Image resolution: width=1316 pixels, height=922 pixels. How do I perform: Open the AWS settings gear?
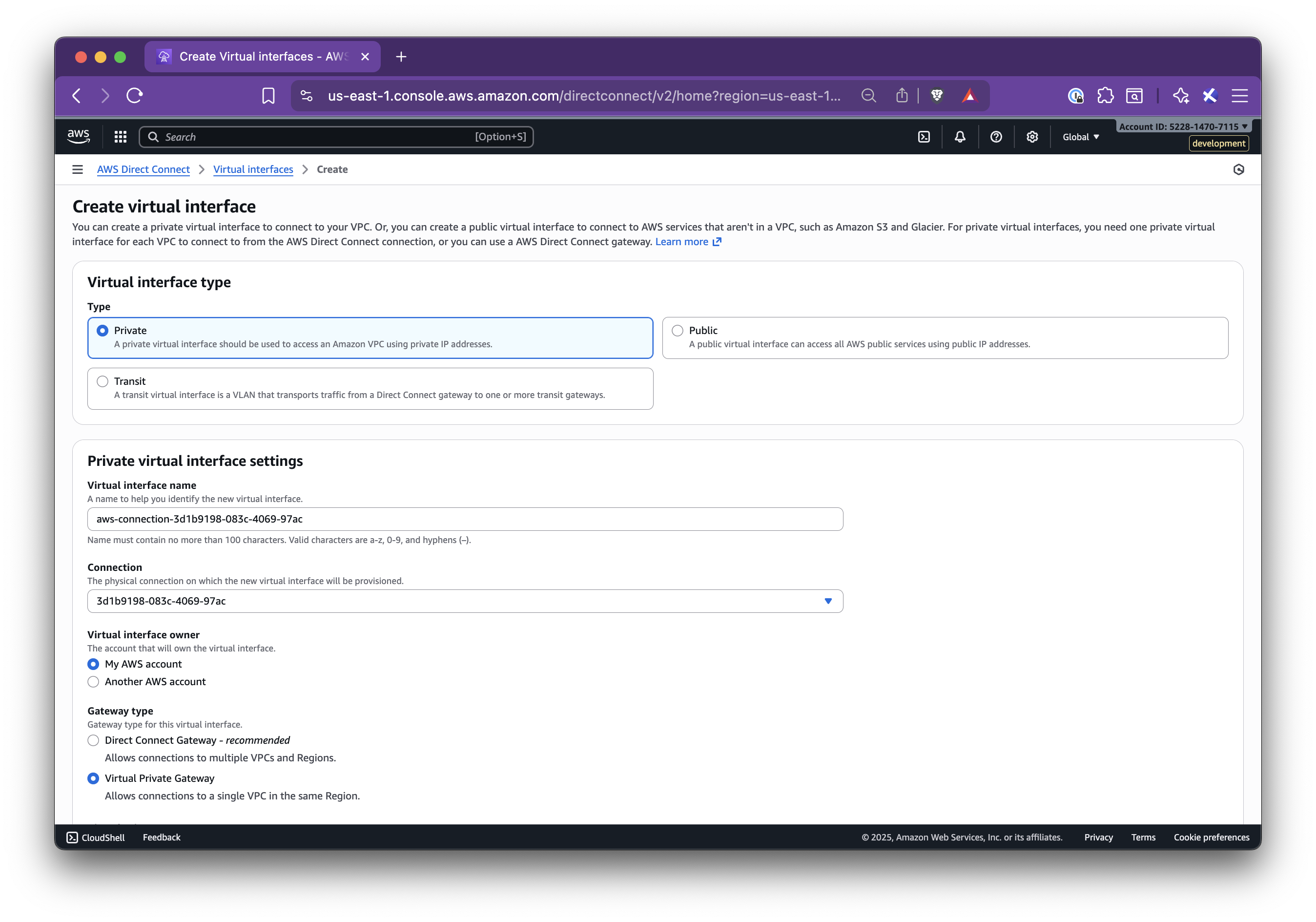click(x=1032, y=136)
